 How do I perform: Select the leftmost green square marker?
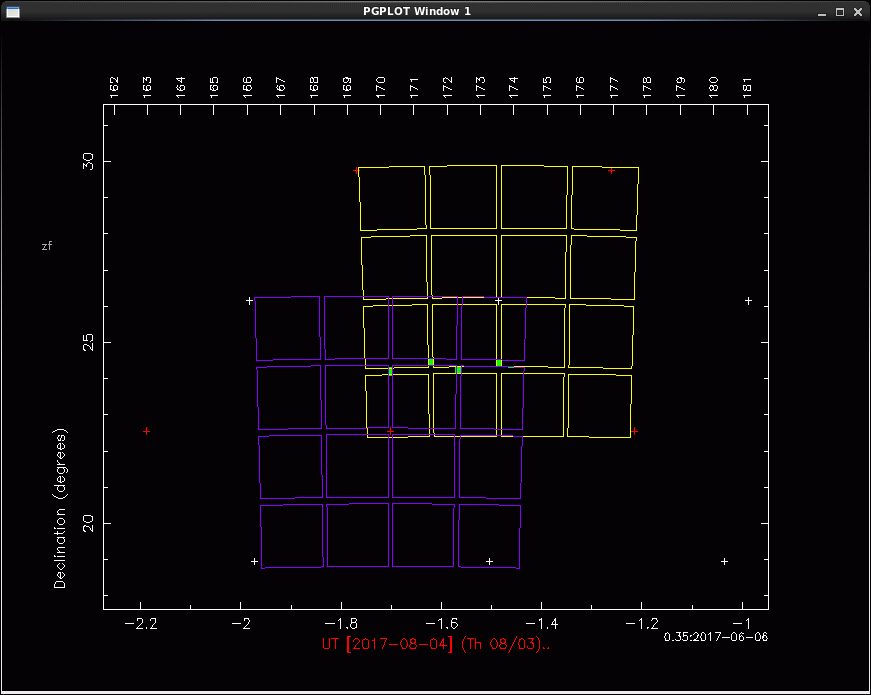click(x=391, y=371)
